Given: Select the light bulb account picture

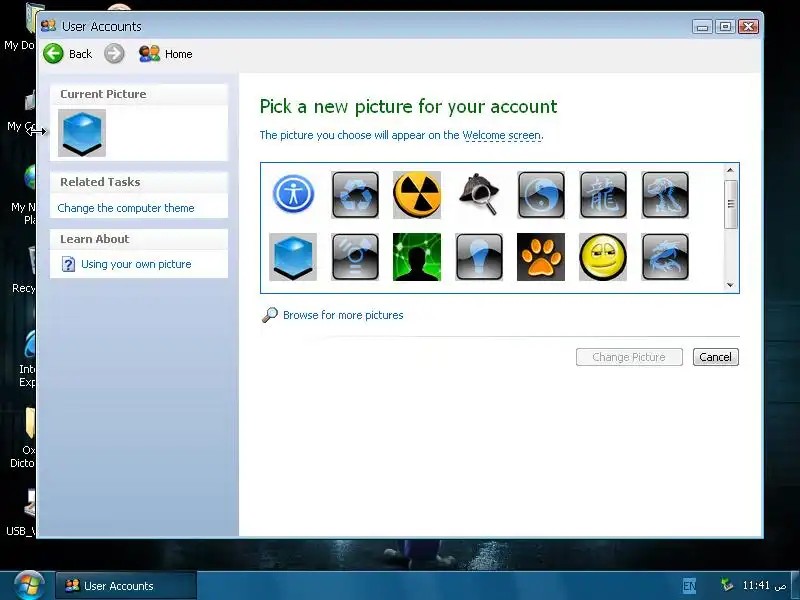Looking at the screenshot, I should click(479, 257).
